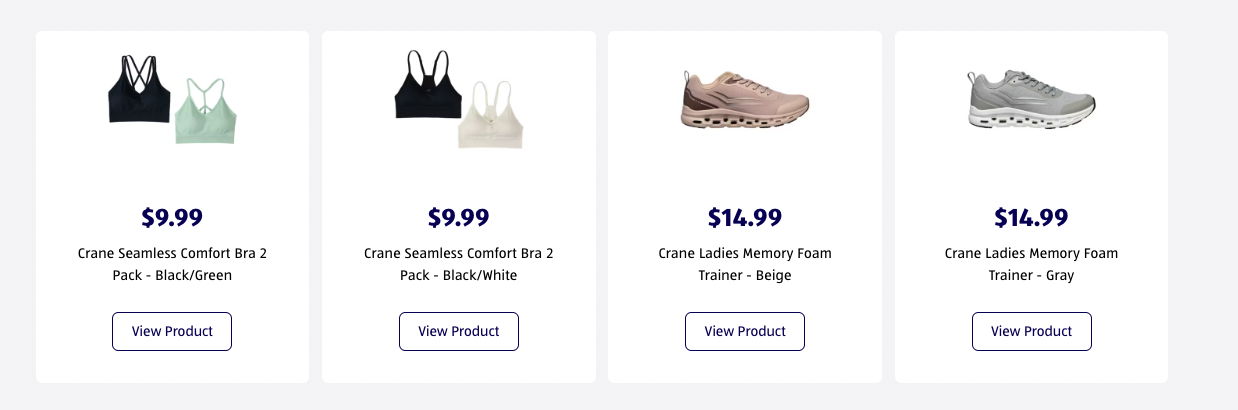Viewport: 1238px width, 410px height.
Task: Click View Product for Black/White bra pack
Action: 459,331
